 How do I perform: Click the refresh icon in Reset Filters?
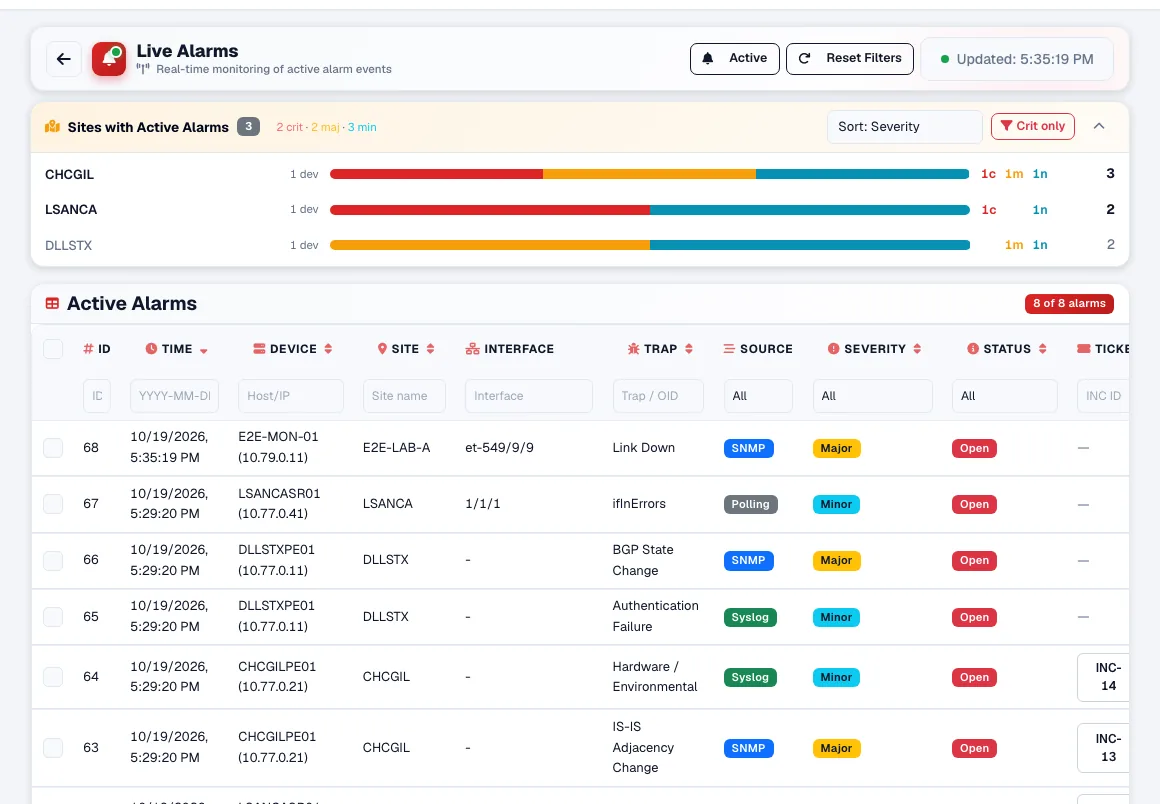[804, 58]
